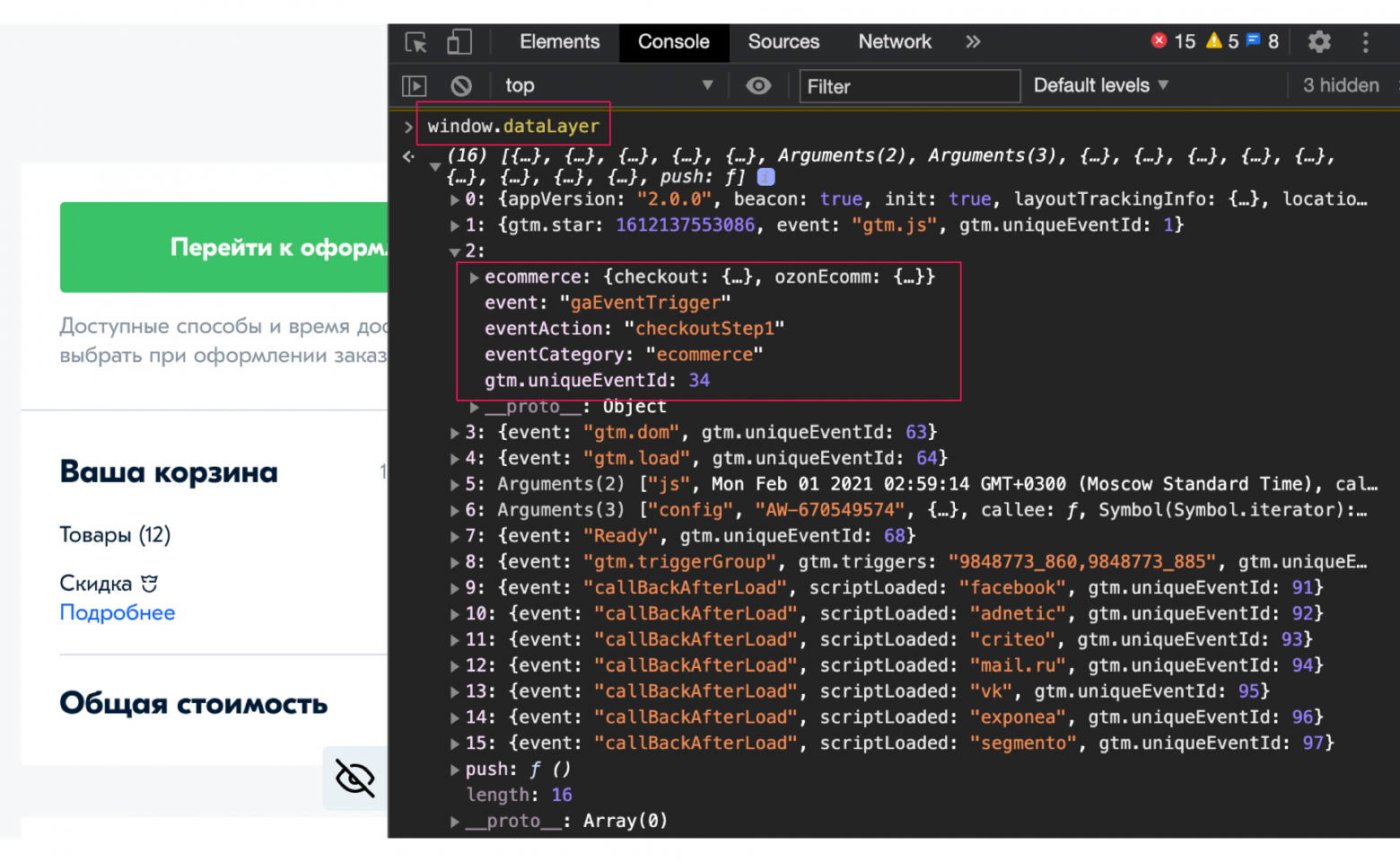Click the Товары (12) row
Viewport: 1400px width, 862px height.
(x=115, y=535)
